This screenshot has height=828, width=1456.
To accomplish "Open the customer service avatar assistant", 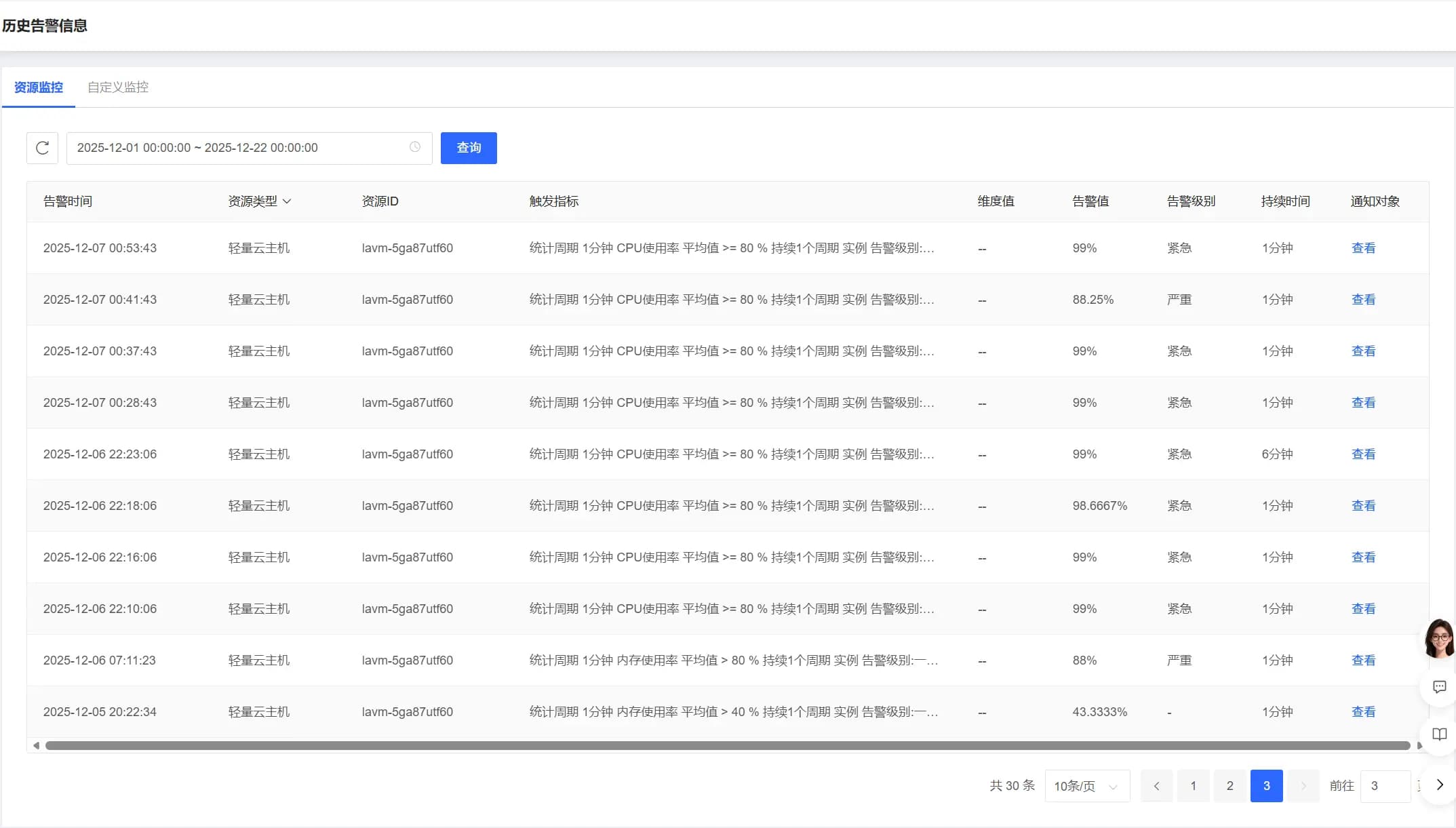I will point(1438,638).
